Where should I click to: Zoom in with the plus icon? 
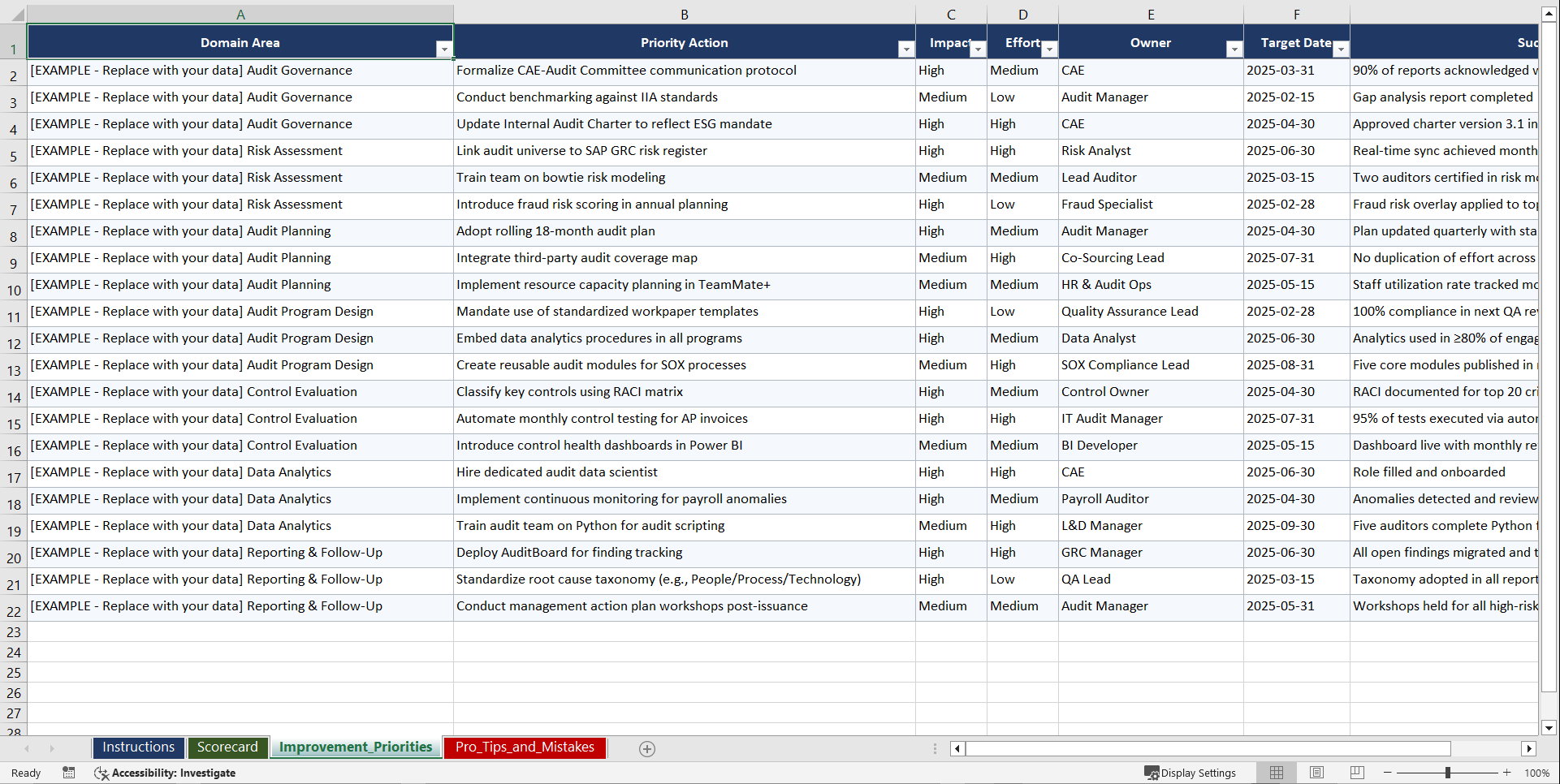coord(1507,773)
